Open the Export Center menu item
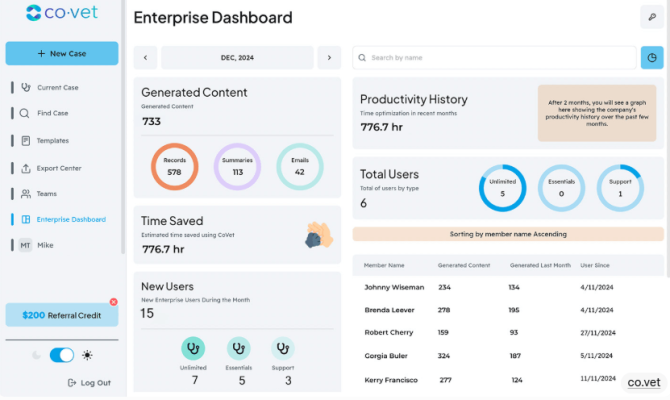This screenshot has width=670, height=400. point(59,168)
